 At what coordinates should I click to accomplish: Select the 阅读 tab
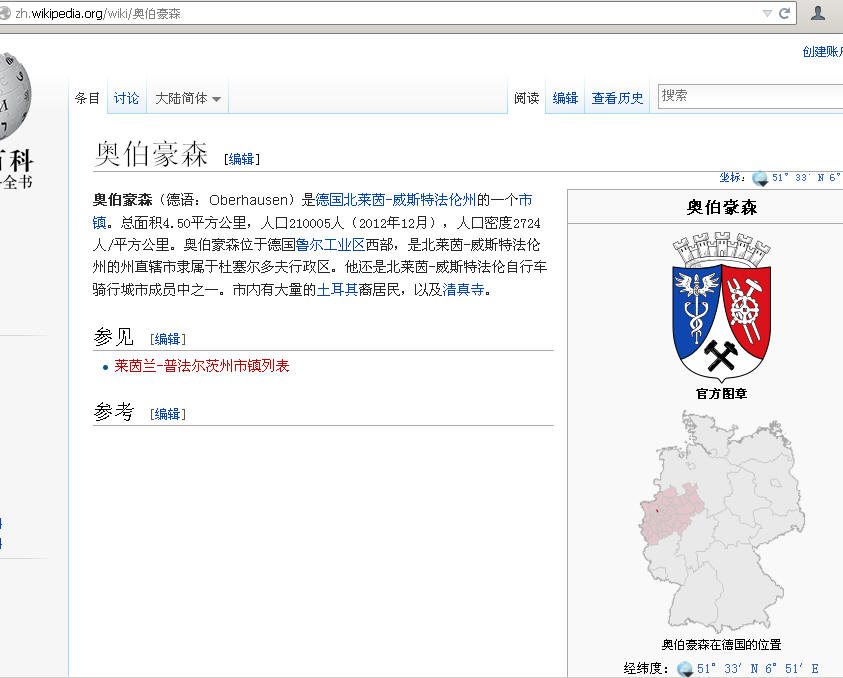526,98
